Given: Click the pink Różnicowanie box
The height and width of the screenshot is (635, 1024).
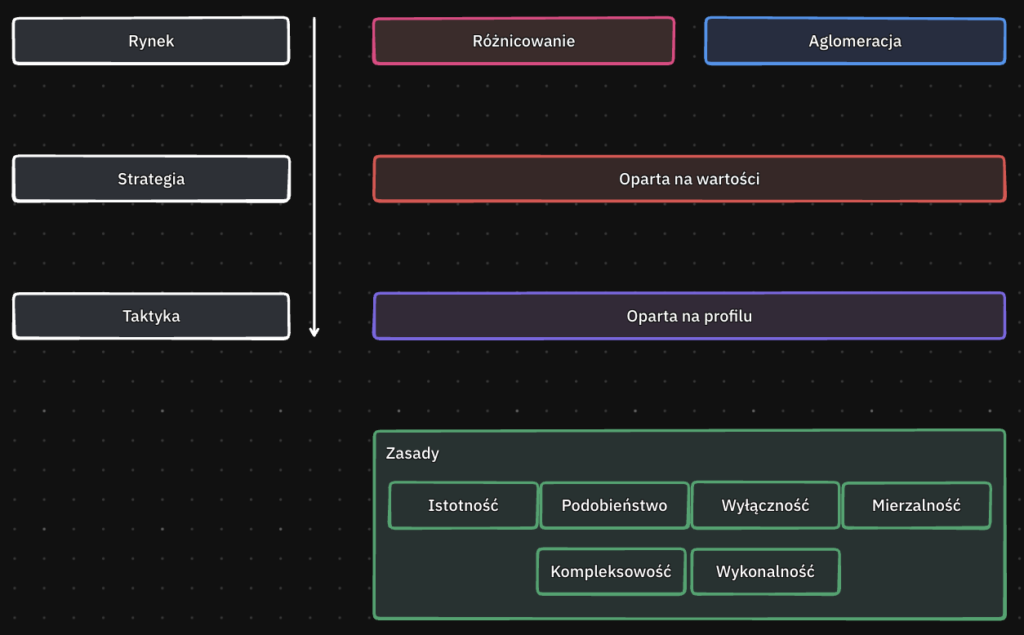Looking at the screenshot, I should coord(523,41).
